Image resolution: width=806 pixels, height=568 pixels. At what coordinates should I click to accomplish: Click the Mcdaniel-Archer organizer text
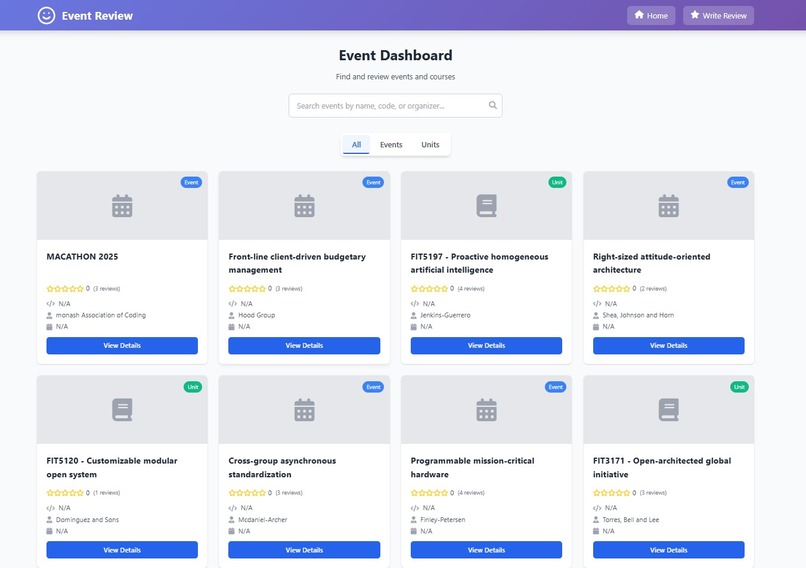263,520
